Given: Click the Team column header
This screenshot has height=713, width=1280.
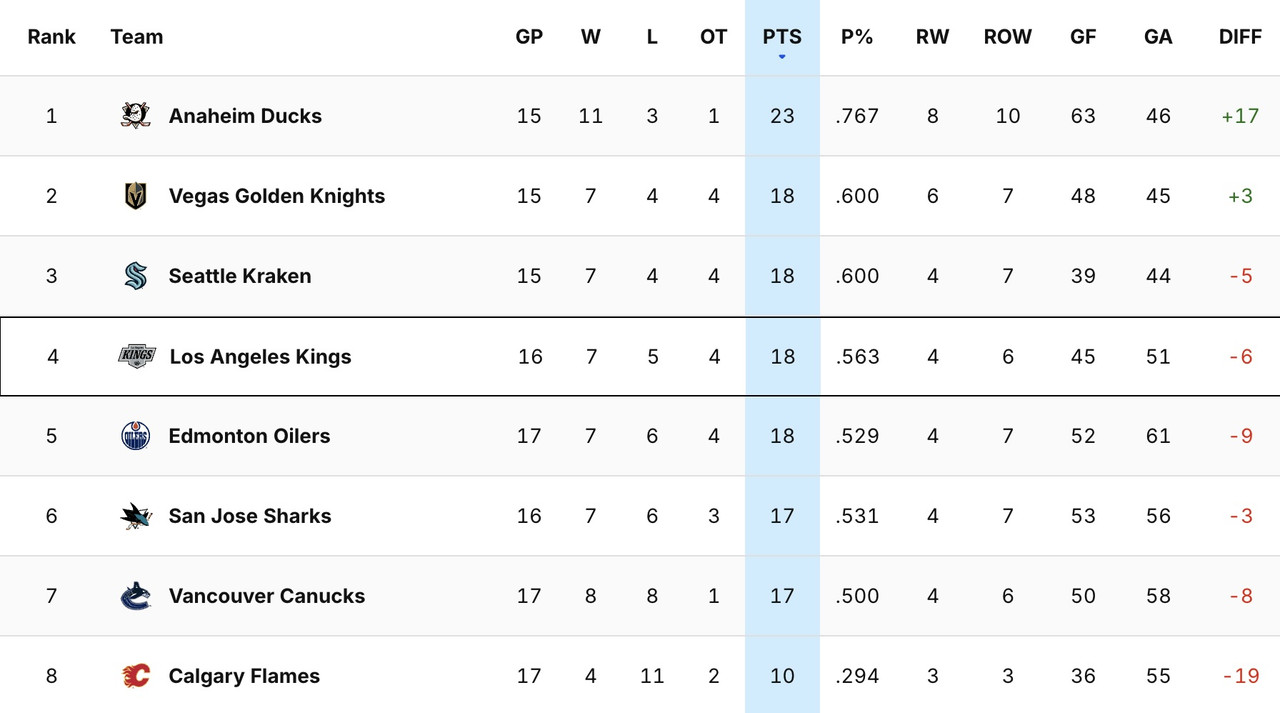Looking at the screenshot, I should click(x=137, y=37).
